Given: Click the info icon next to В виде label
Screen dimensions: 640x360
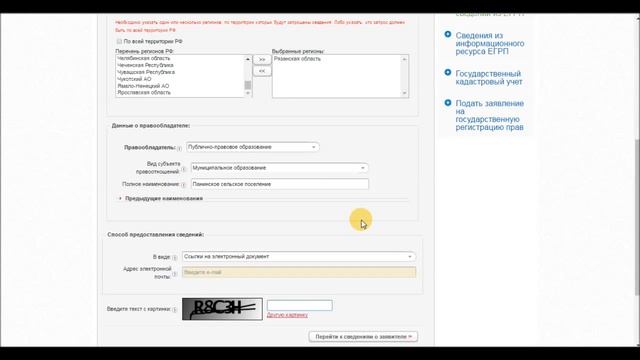Looking at the screenshot, I should click(x=175, y=258).
